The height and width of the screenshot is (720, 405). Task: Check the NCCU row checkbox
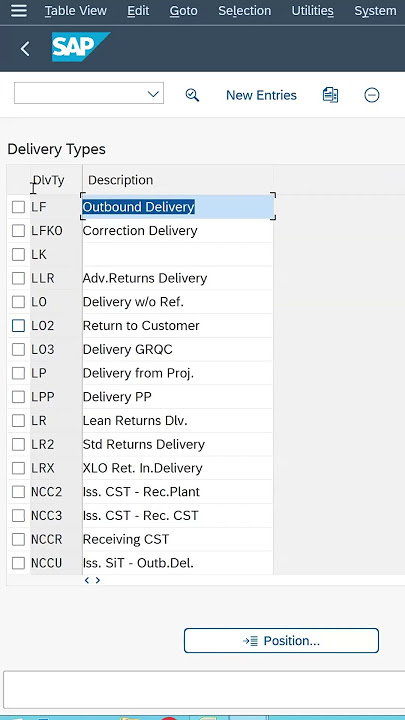pyautogui.click(x=18, y=563)
